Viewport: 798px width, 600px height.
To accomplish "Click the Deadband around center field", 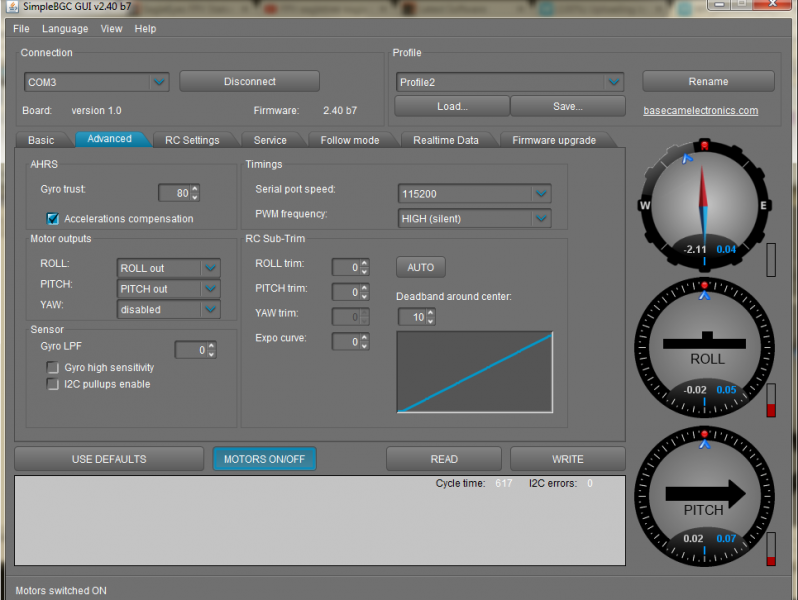I will tap(411, 317).
